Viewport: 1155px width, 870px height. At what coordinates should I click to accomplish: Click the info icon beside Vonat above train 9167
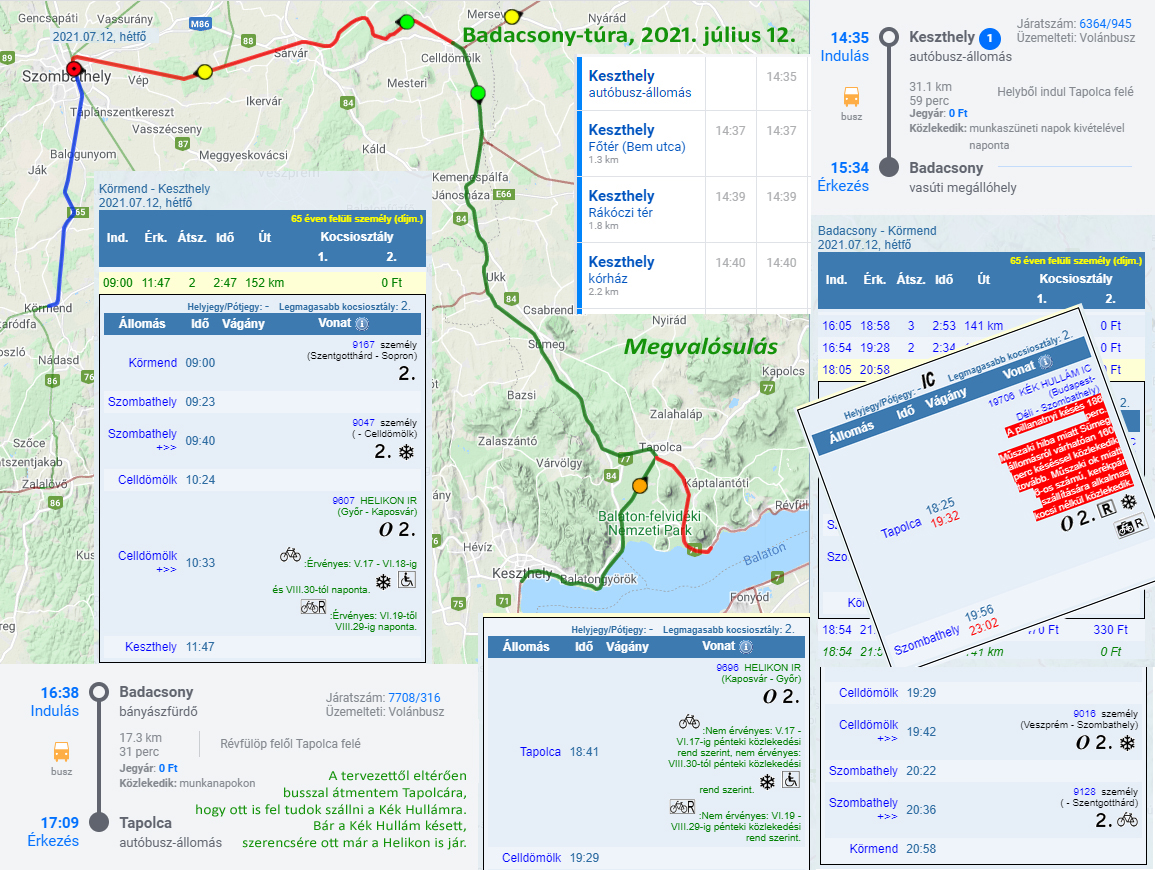362,324
